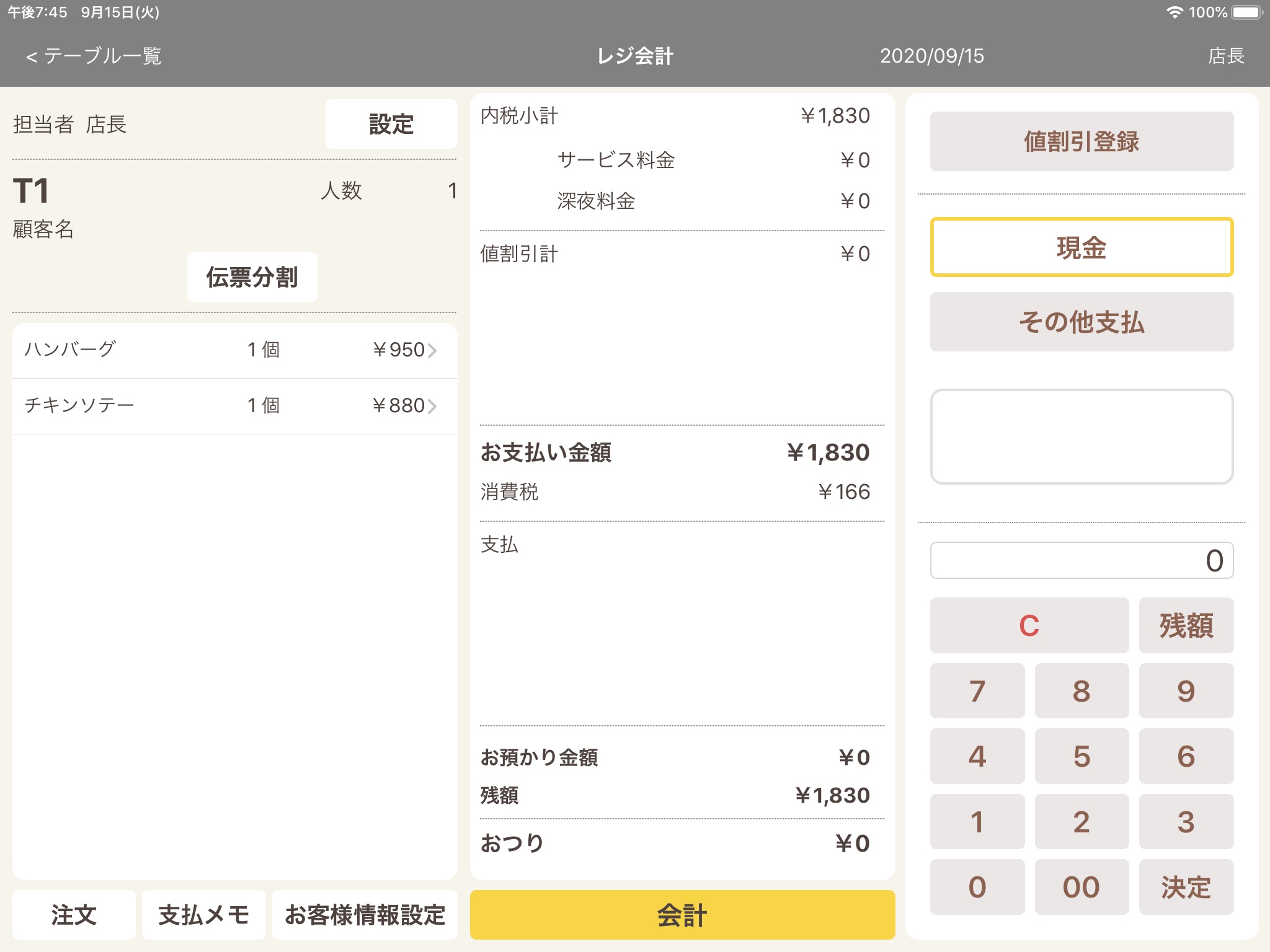Tap the 00 double-zero keypad key
1270x952 pixels.
coord(1081,887)
